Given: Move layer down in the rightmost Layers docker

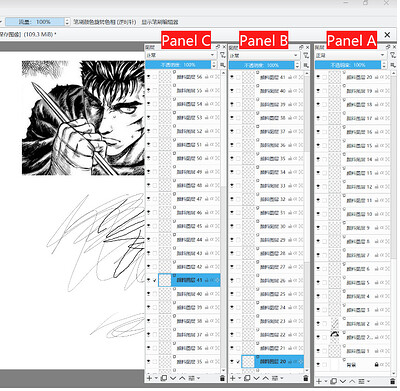Looking at the screenshot, I should [343, 381].
